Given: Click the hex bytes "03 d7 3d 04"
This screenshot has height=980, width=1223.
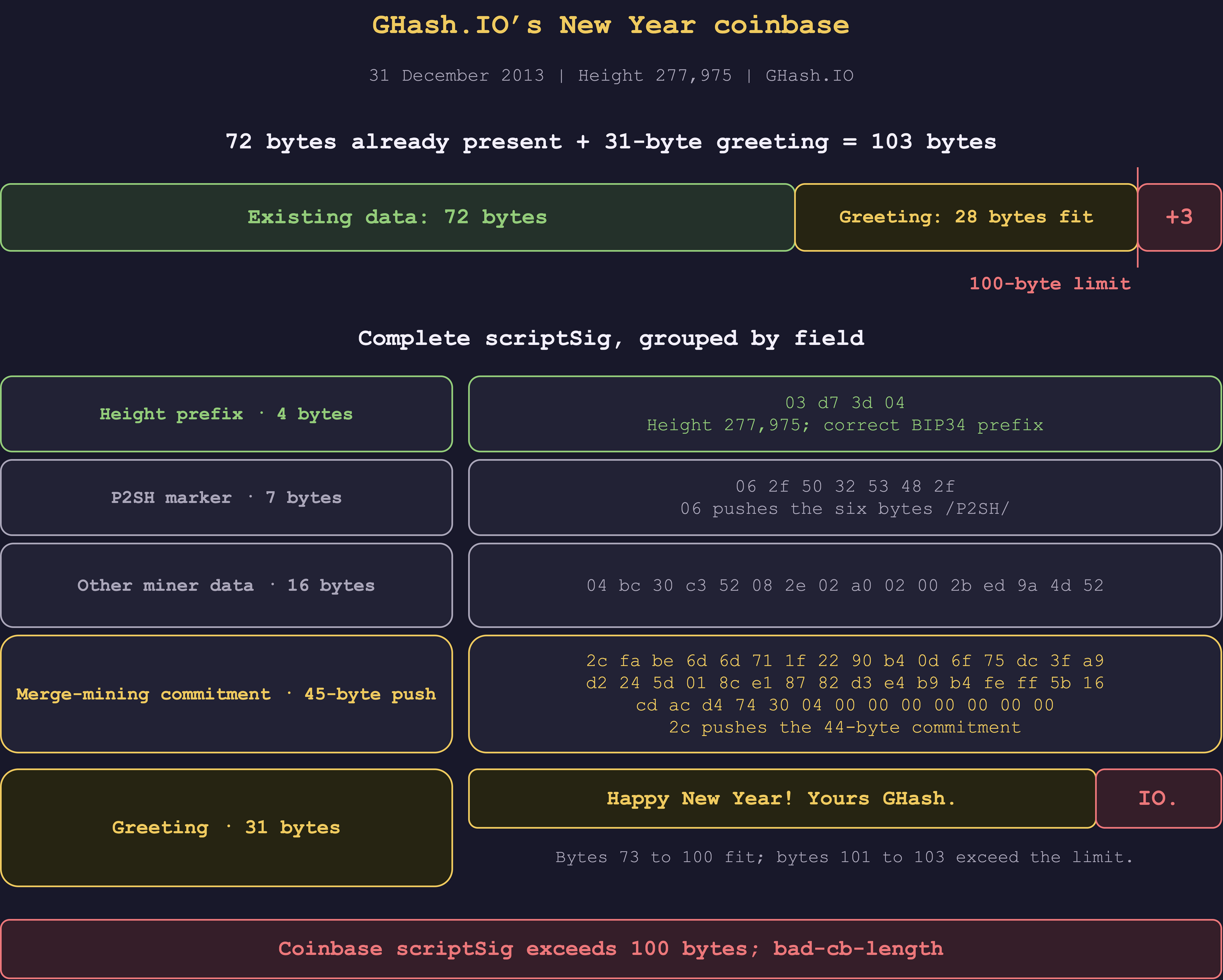Looking at the screenshot, I should tap(845, 403).
